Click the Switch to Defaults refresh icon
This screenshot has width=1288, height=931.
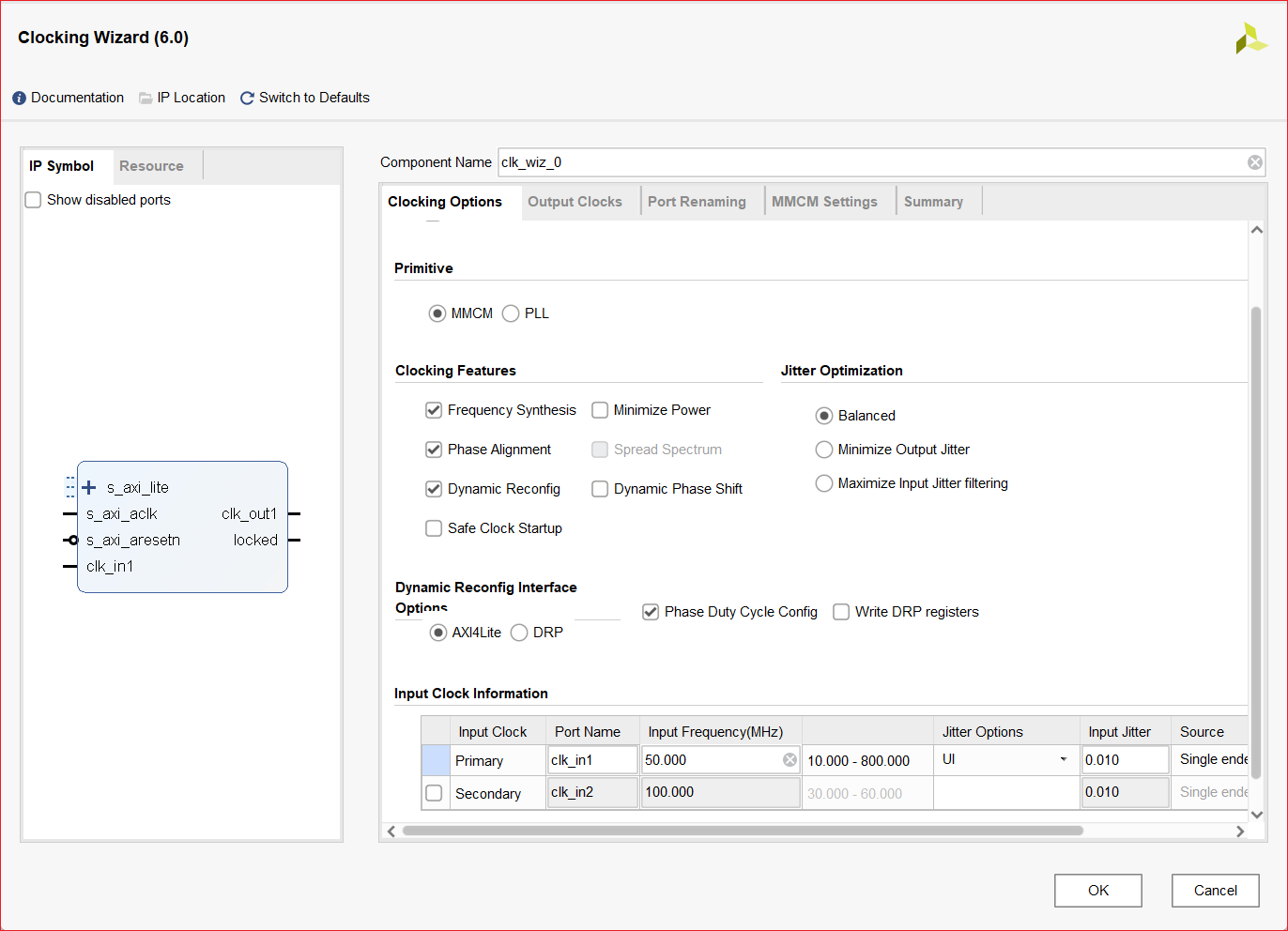click(247, 99)
